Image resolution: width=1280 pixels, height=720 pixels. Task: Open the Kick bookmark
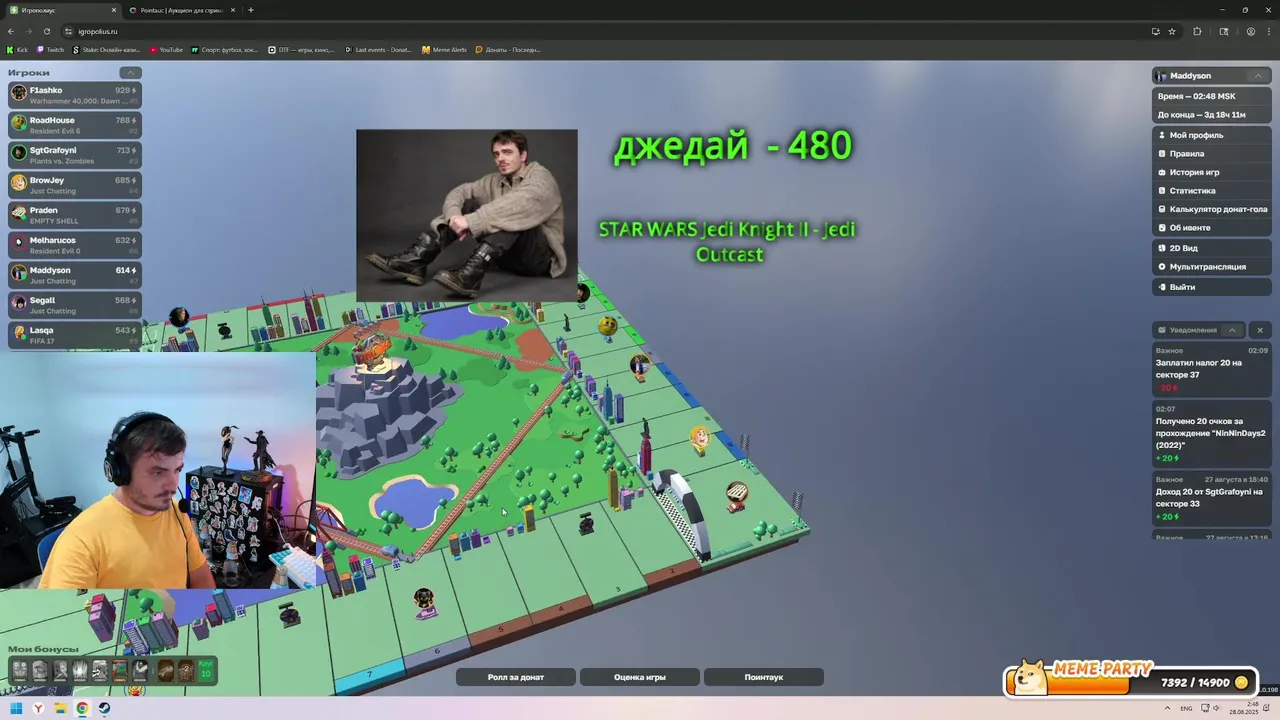17,49
